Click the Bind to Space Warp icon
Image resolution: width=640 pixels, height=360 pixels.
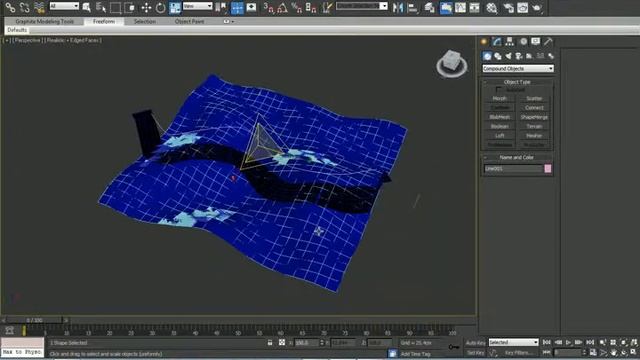39,7
